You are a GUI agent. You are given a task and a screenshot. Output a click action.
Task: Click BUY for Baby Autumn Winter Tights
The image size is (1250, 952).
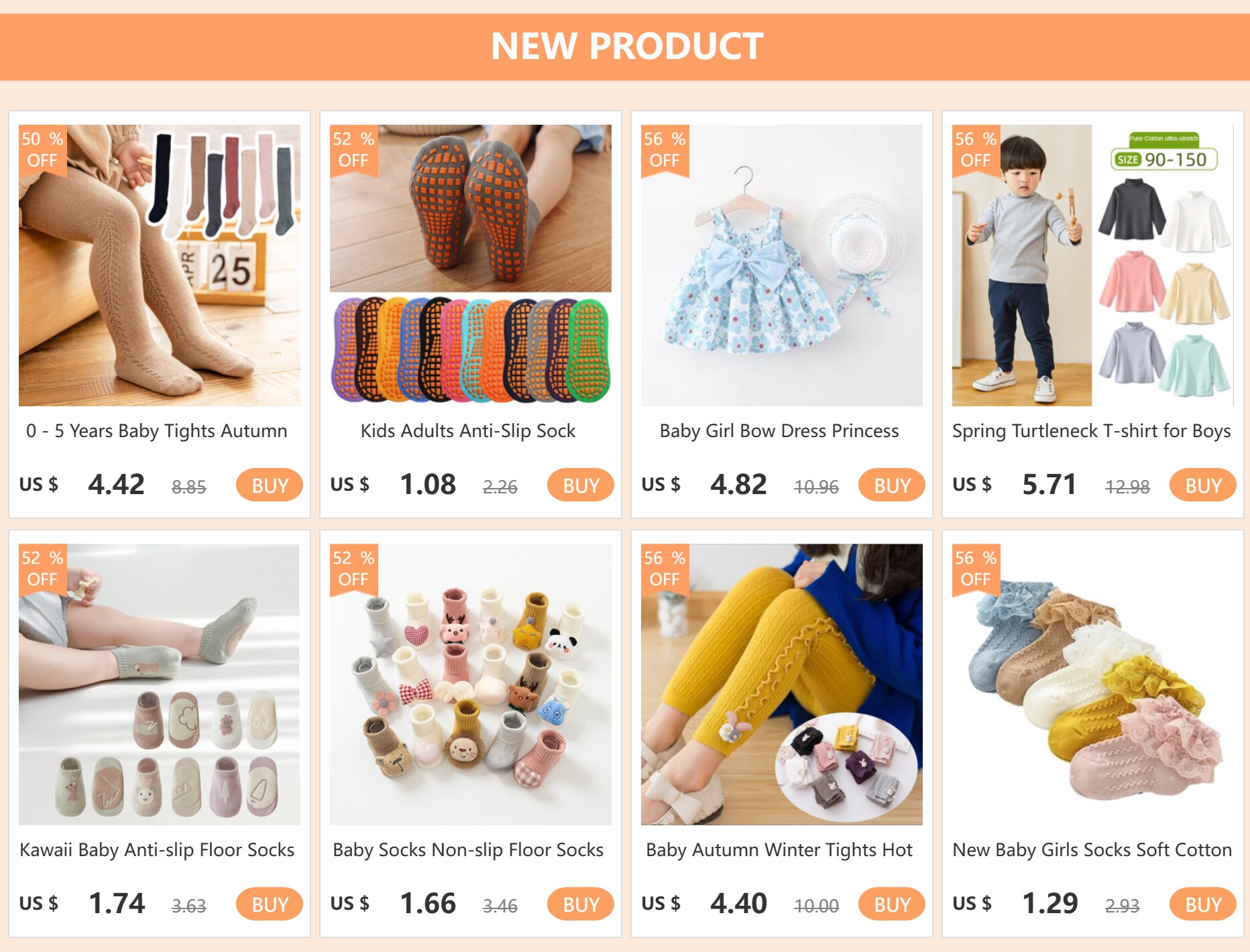tap(892, 904)
